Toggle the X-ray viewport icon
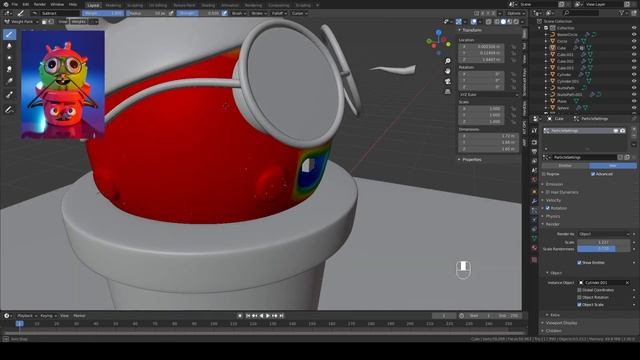640x360 pixels. (x=489, y=22)
